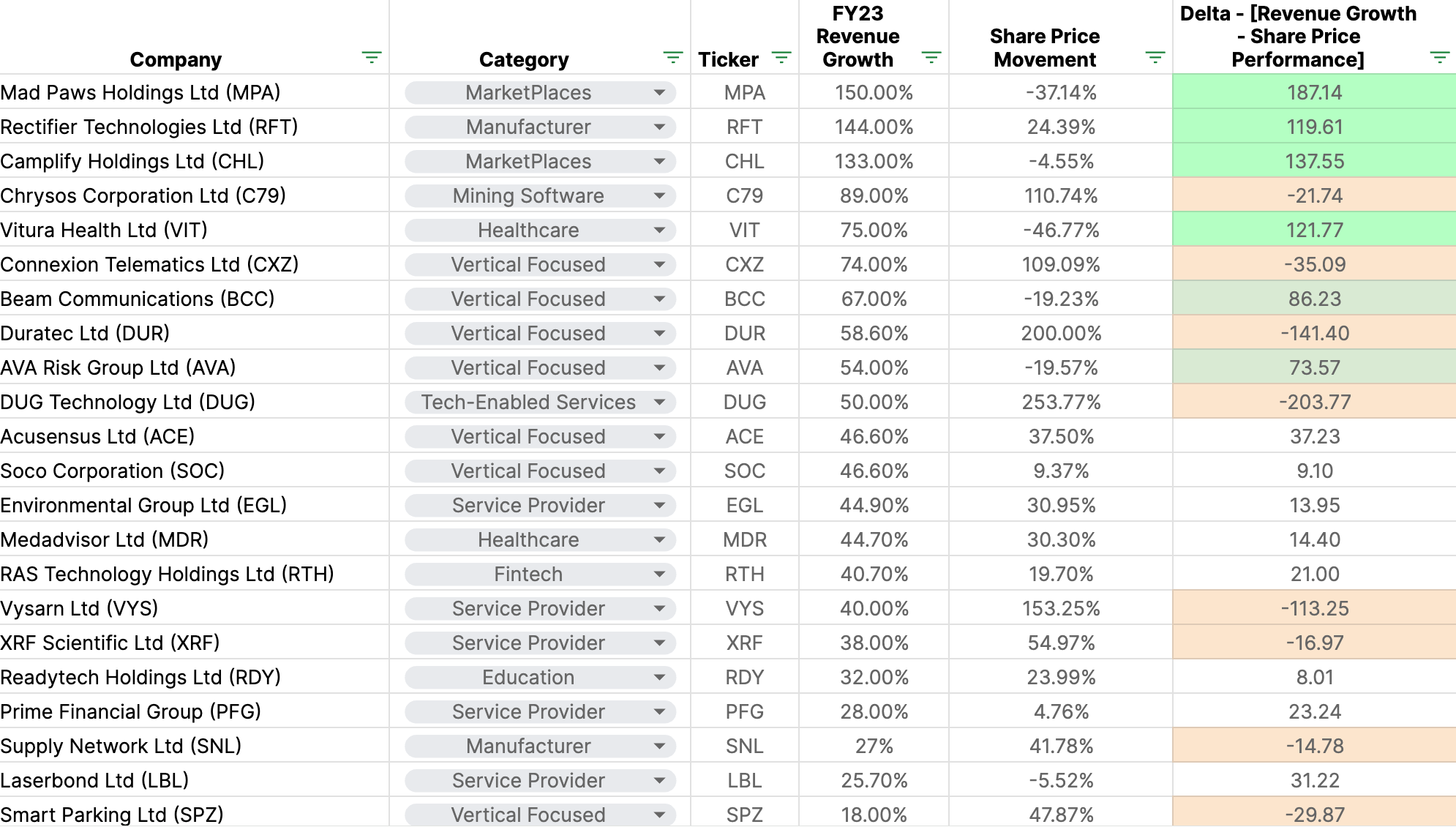Screen dimensions: 1456x827
Task: Select the Manufacturer chip for Rectifier Technologies
Action: pos(528,127)
